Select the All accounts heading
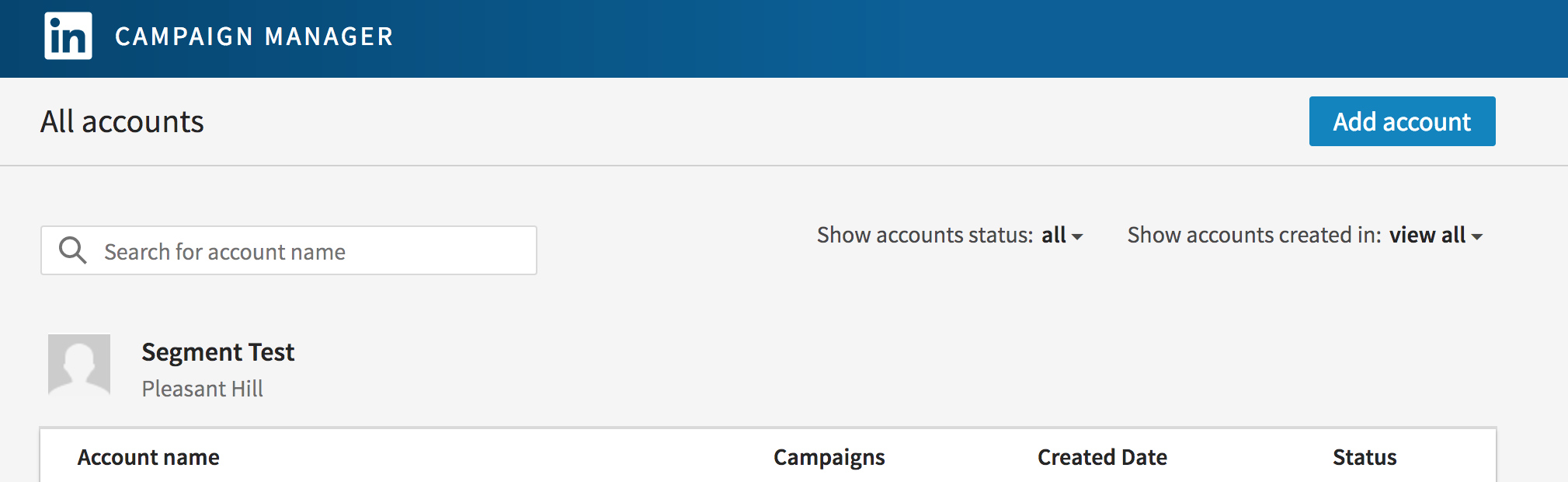This screenshot has width=1568, height=482. (x=122, y=121)
